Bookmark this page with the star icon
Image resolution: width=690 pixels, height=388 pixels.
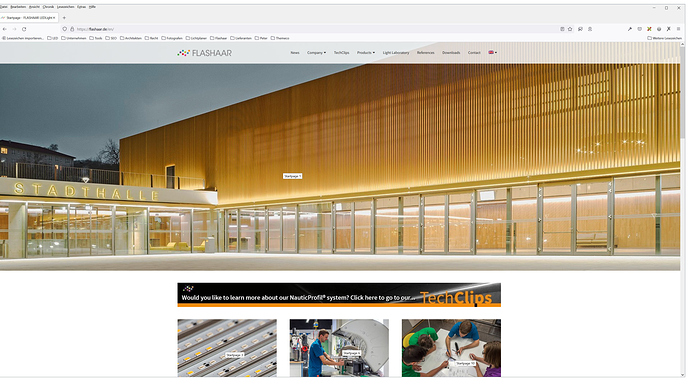(x=570, y=29)
